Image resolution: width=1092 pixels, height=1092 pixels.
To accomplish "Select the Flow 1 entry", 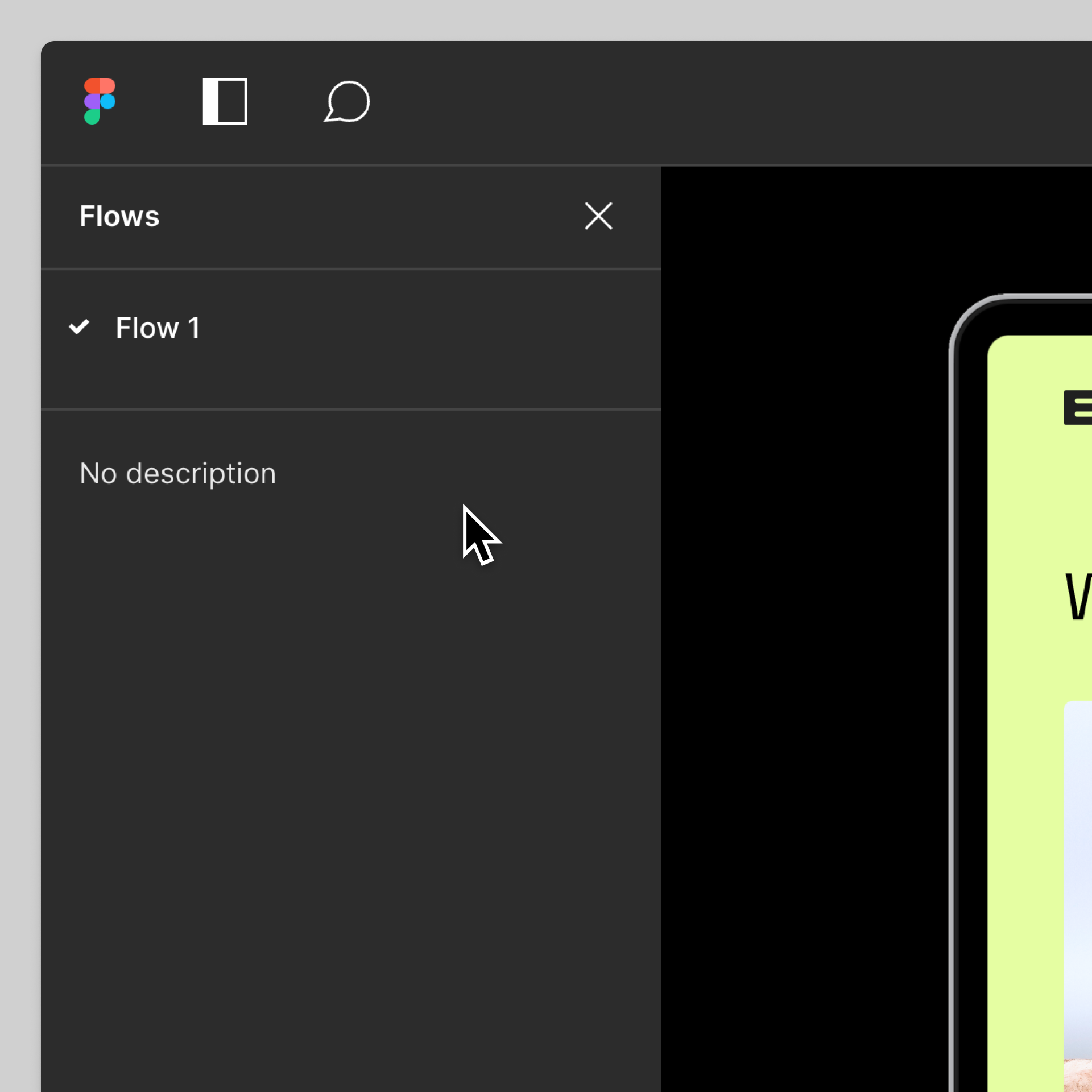I will [x=158, y=328].
